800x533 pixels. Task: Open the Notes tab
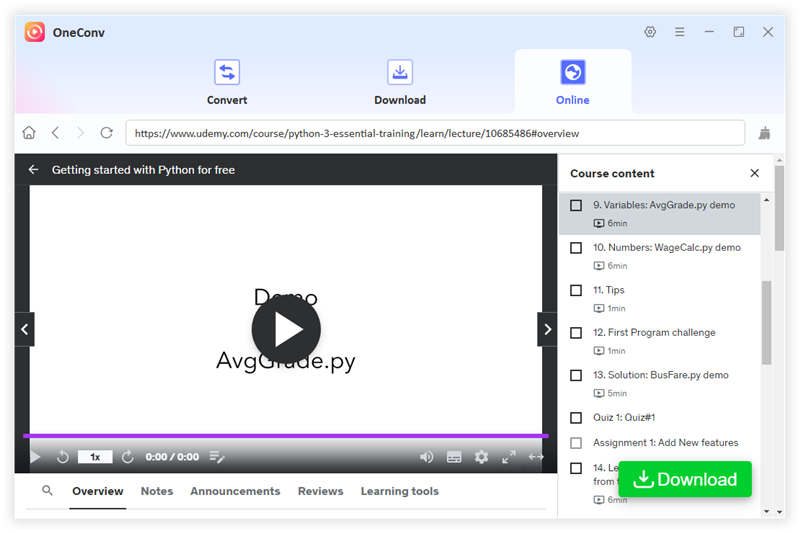[x=157, y=491]
